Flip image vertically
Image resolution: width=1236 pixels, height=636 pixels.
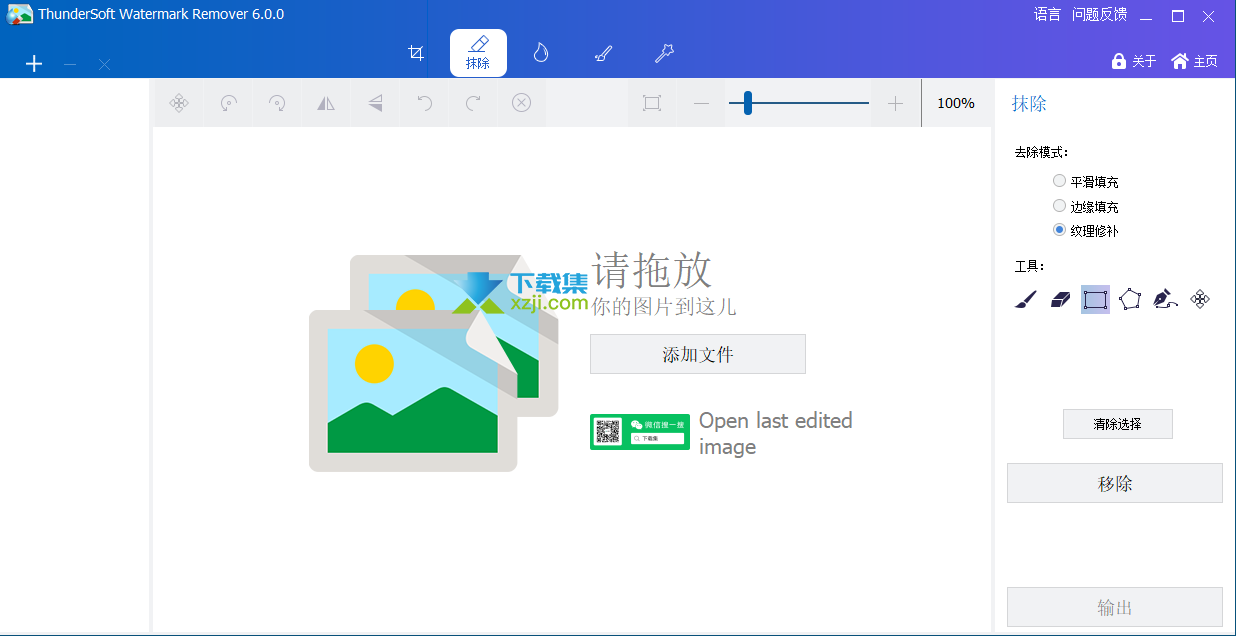tap(375, 103)
